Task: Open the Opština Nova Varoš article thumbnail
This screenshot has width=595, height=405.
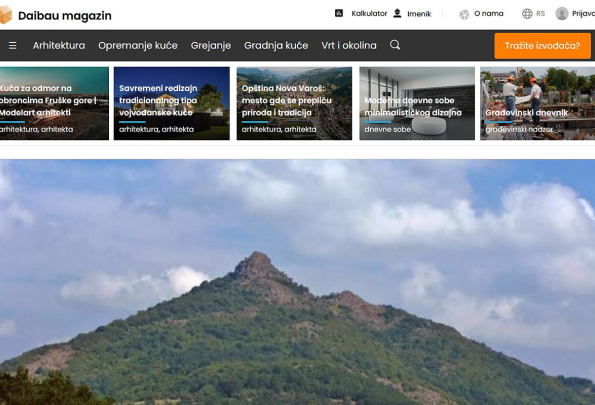Action: (x=294, y=103)
